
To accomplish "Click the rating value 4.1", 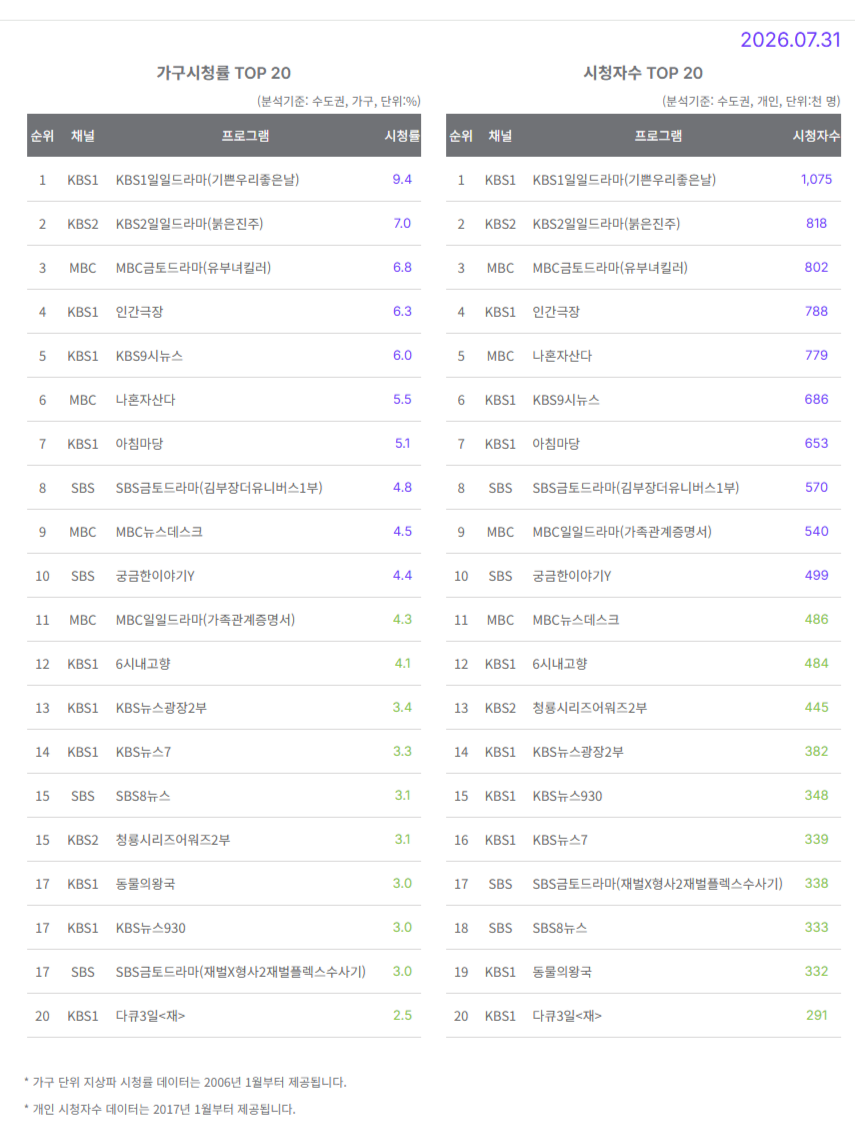I will click(x=402, y=663).
